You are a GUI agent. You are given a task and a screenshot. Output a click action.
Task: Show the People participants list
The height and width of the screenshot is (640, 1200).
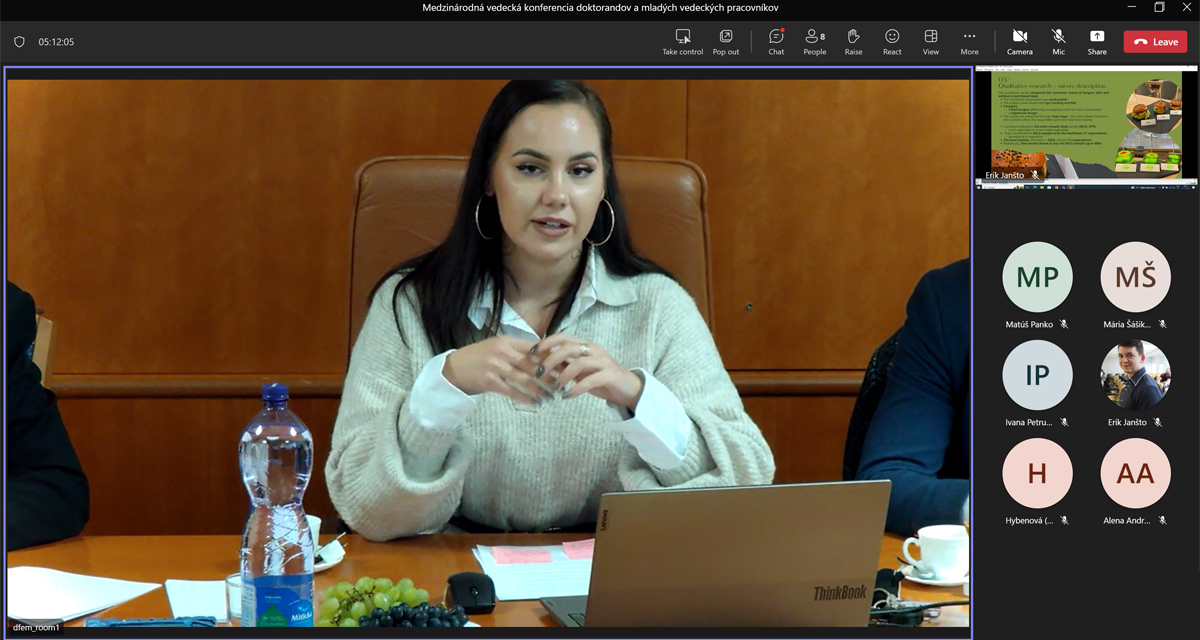[815, 41]
